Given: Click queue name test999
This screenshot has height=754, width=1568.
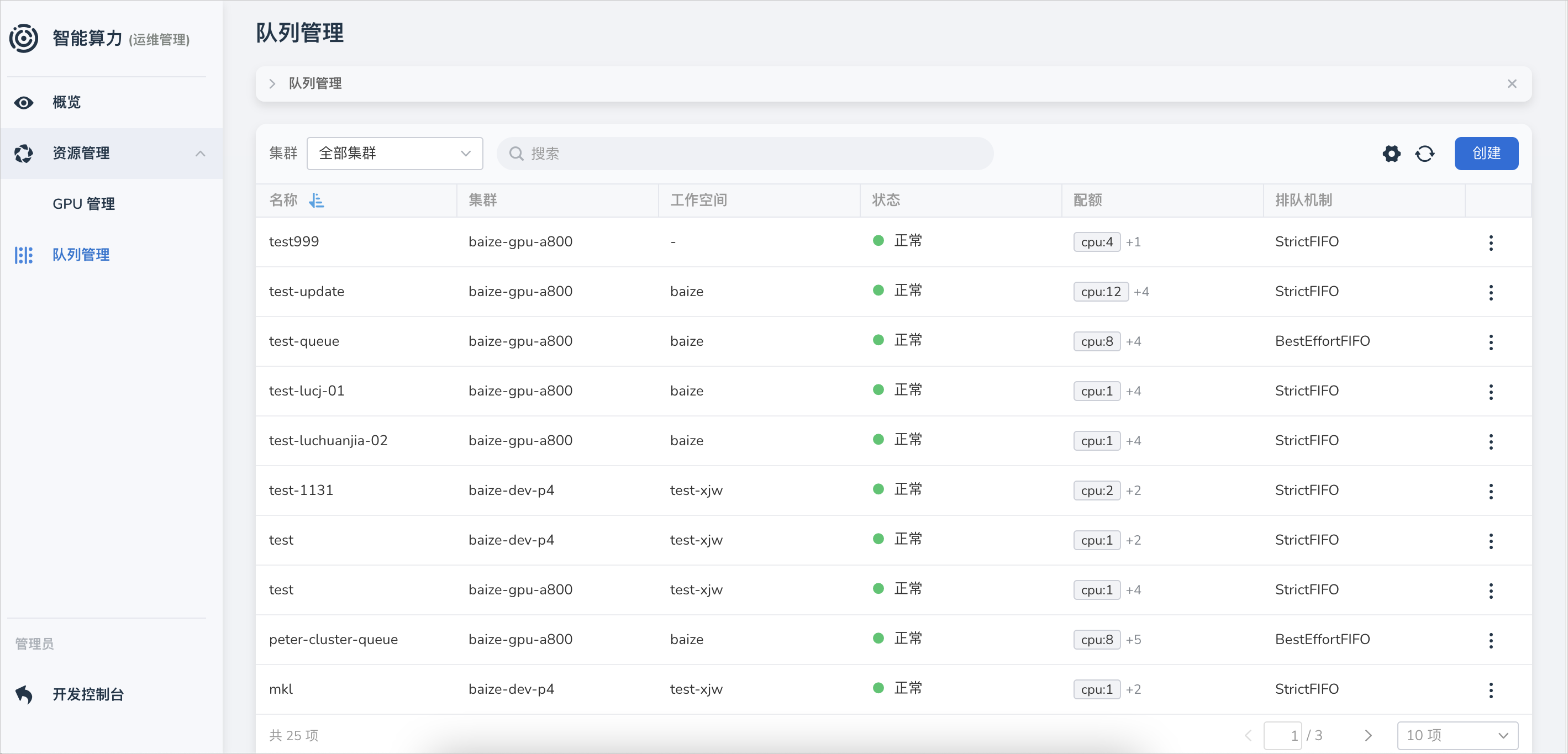Looking at the screenshot, I should point(294,241).
